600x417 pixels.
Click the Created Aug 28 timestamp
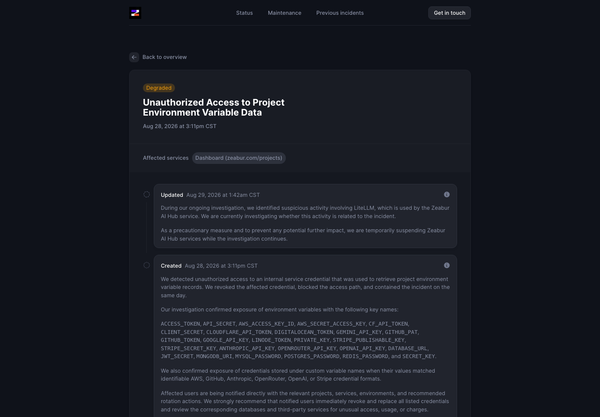click(221, 266)
